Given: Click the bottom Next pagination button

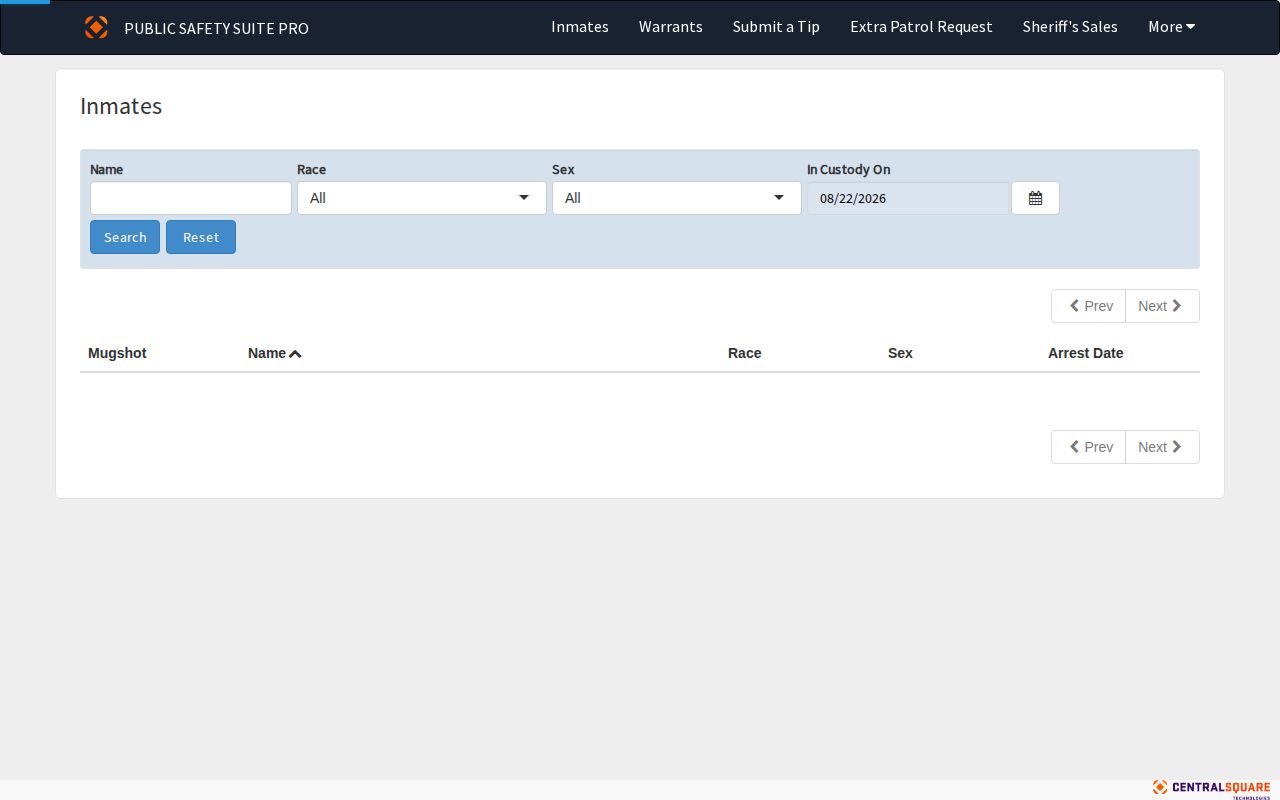Looking at the screenshot, I should [x=1162, y=447].
